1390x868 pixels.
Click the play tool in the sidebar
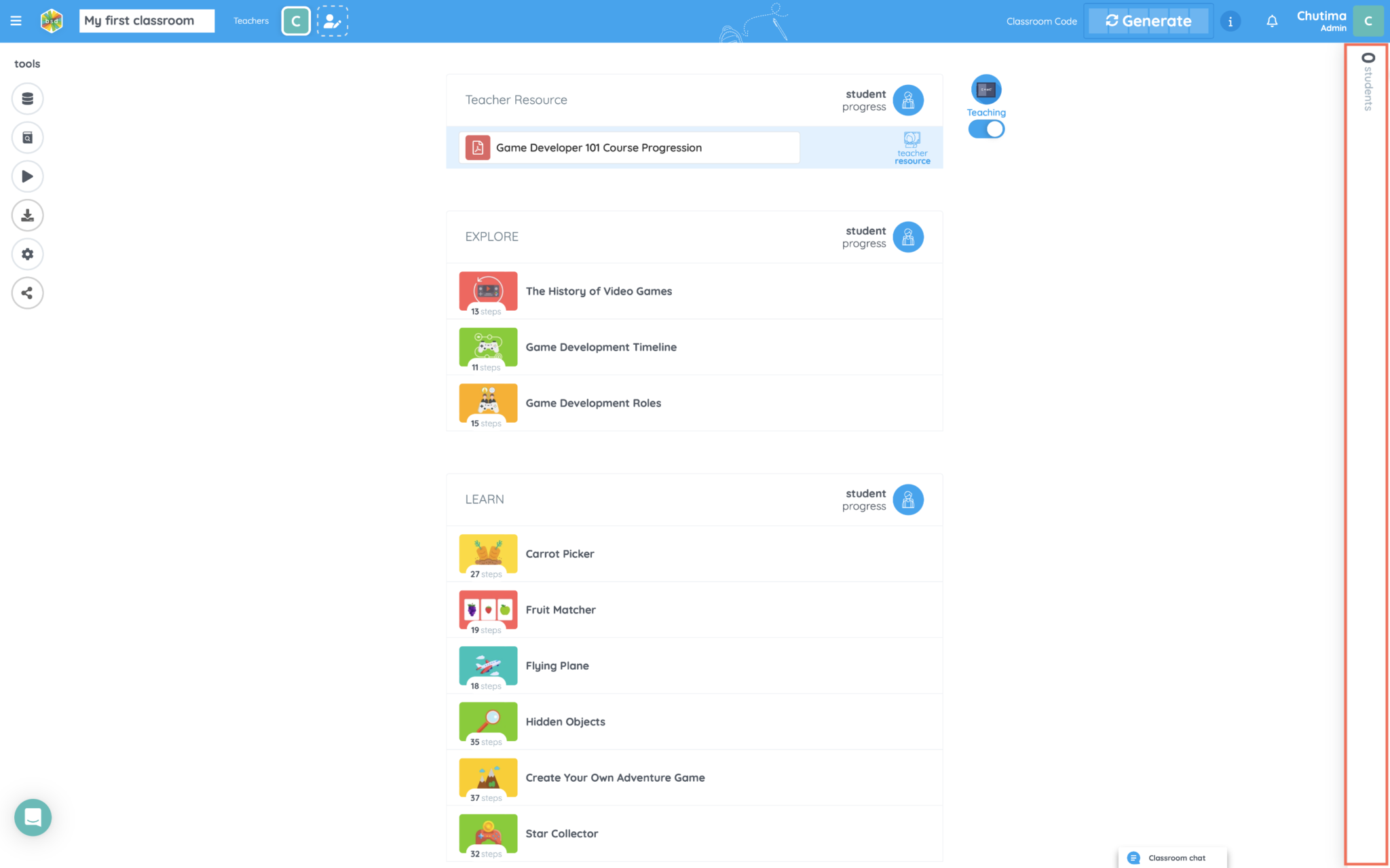[27, 176]
